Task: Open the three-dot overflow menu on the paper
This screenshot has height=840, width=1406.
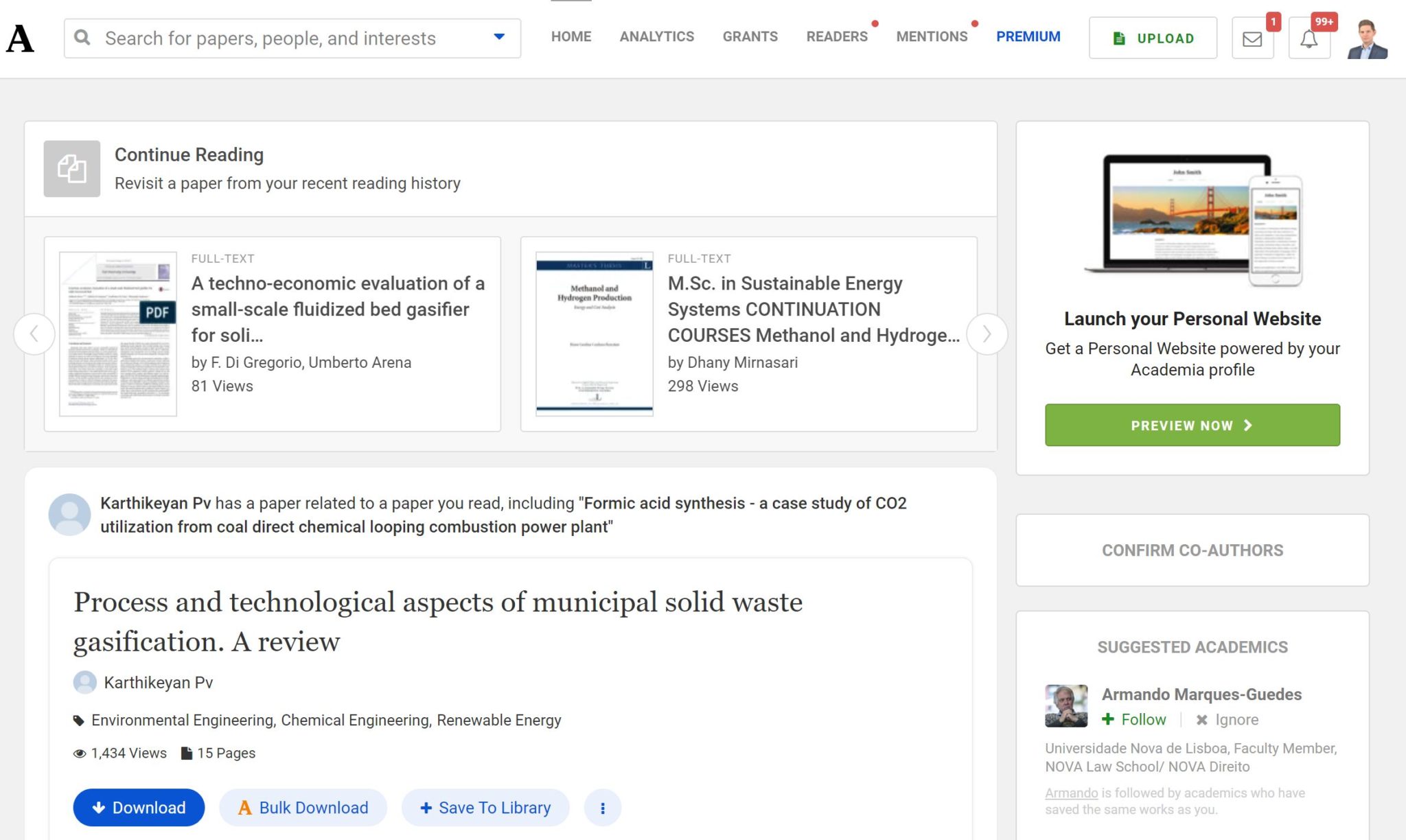Action: [x=603, y=808]
